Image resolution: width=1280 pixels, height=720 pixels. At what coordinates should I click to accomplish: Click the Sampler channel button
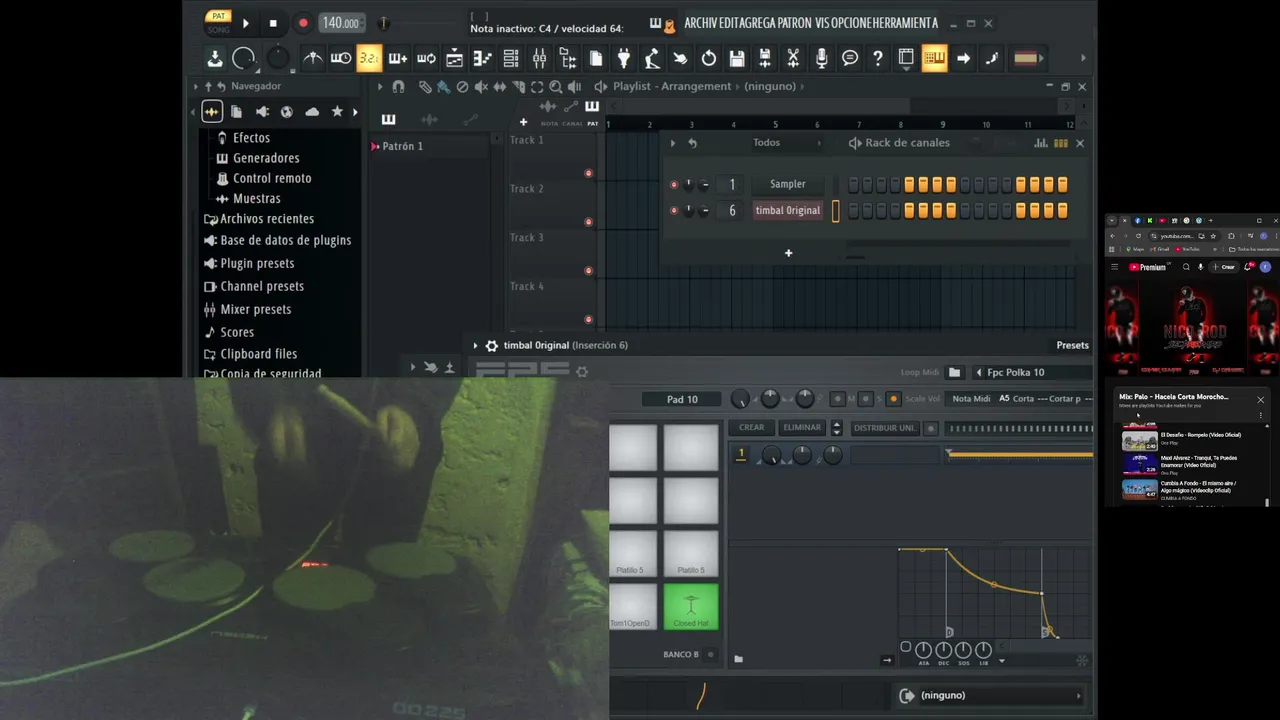pos(788,184)
